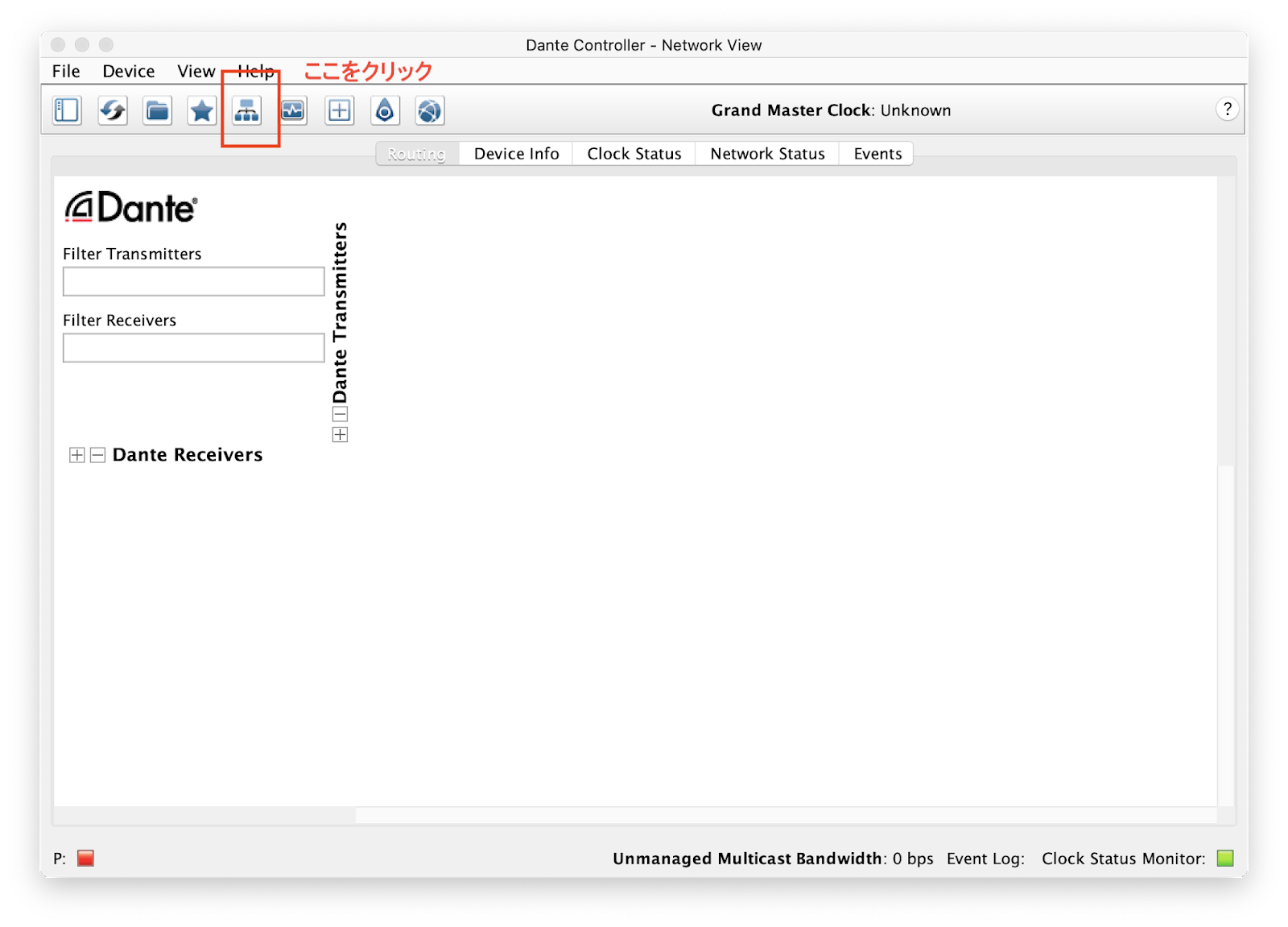Open the View menu
Screen dimensions: 1288x927
tap(196, 71)
